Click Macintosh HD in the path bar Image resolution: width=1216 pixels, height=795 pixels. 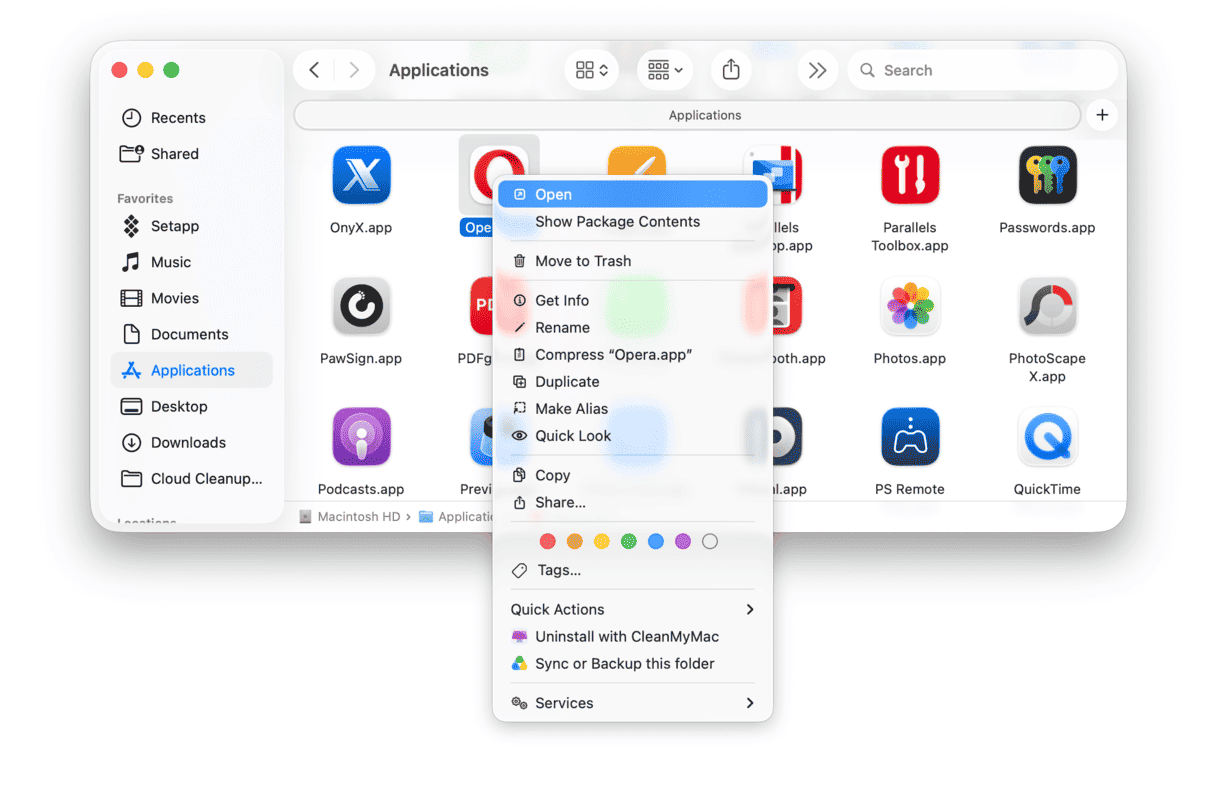pos(350,517)
